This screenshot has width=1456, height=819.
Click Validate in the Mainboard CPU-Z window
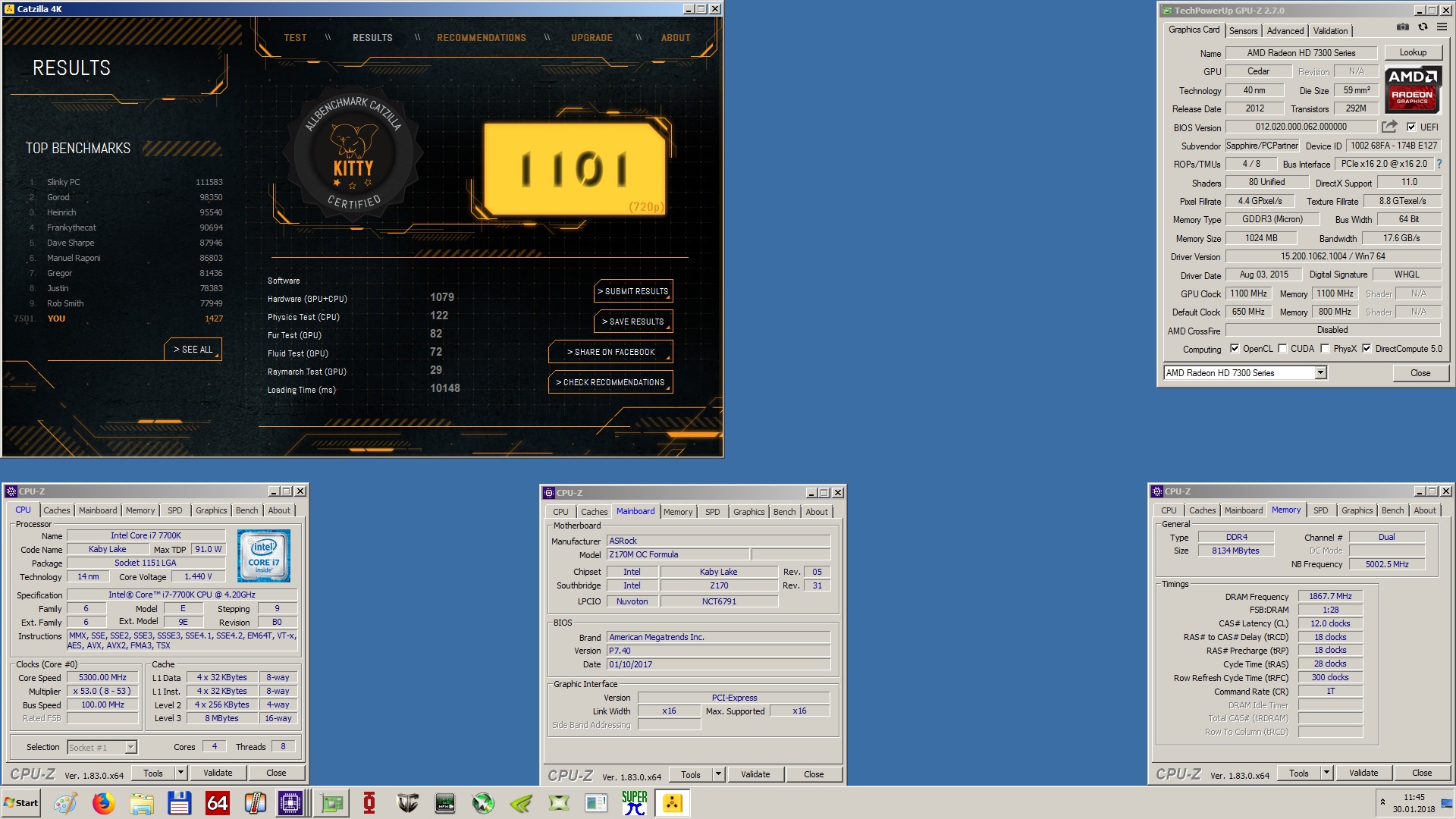pos(755,774)
